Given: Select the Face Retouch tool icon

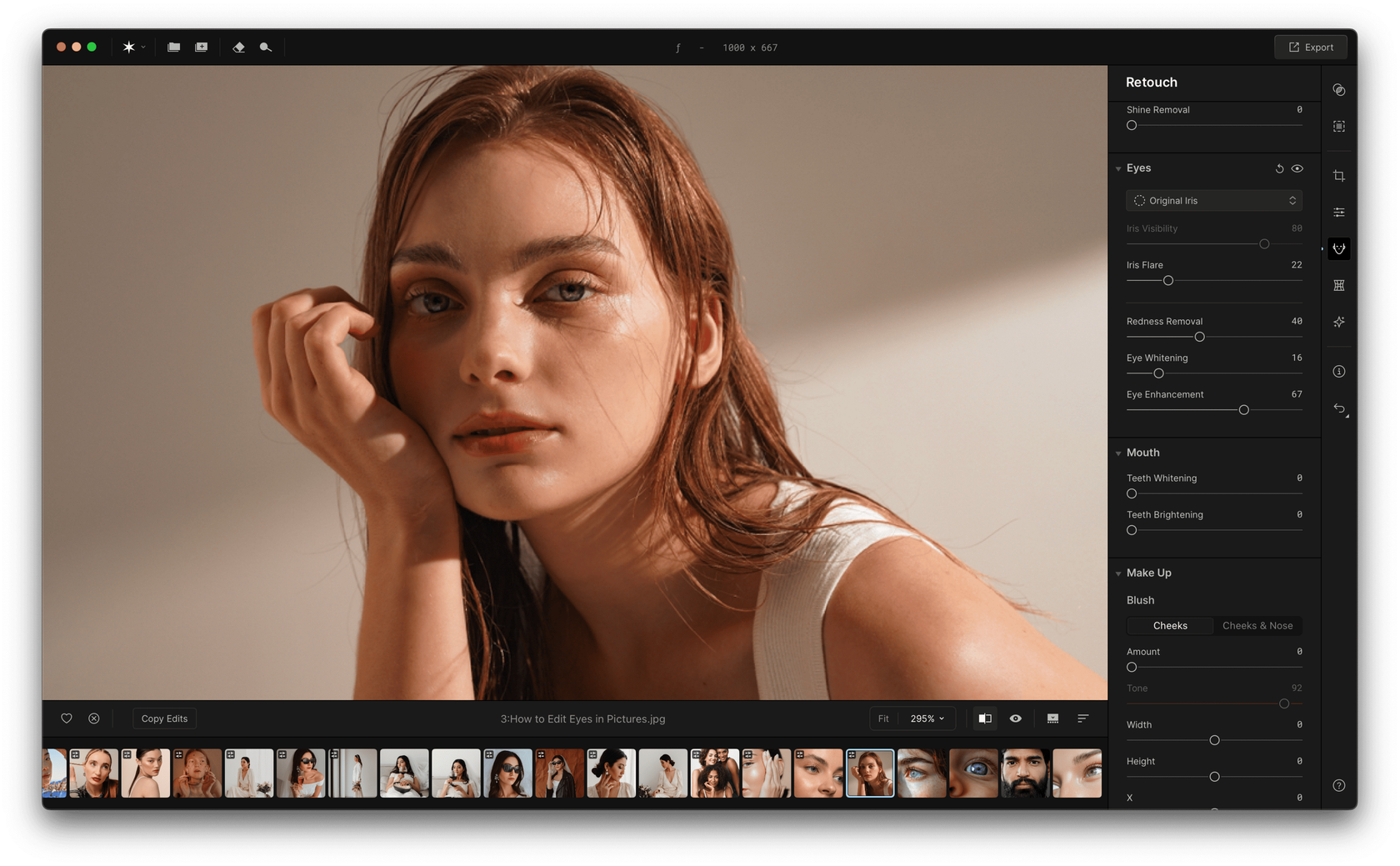Looking at the screenshot, I should click(x=1339, y=248).
